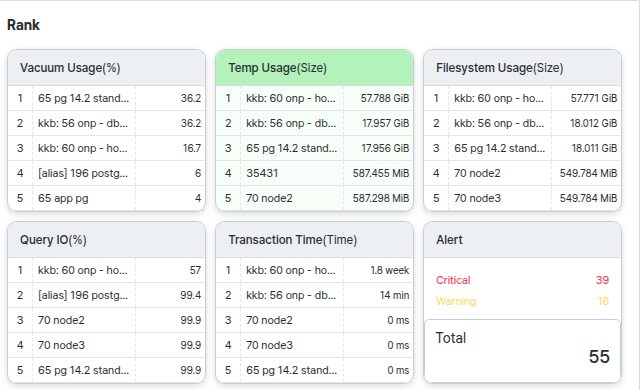
Task: Click 'kkb: 60 onp' row with 57.771 GiB
Action: pos(522,98)
